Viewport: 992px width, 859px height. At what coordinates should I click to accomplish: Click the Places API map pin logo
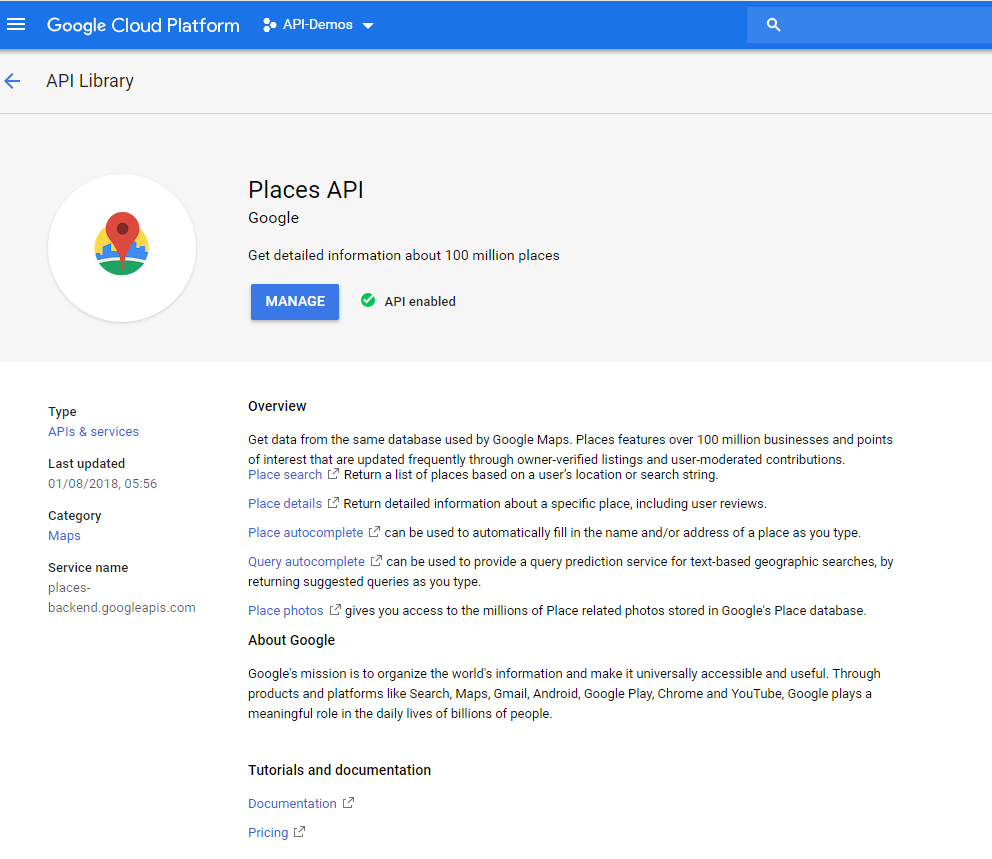click(122, 247)
